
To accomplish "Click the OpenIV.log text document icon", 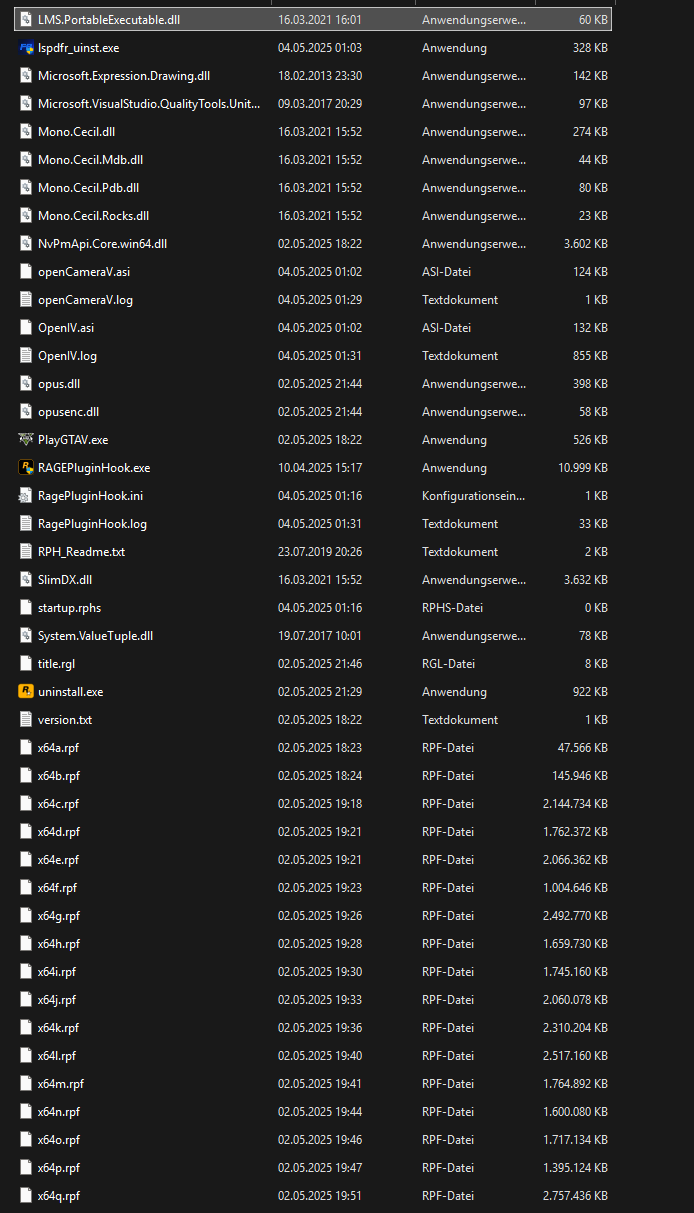I will [26, 356].
